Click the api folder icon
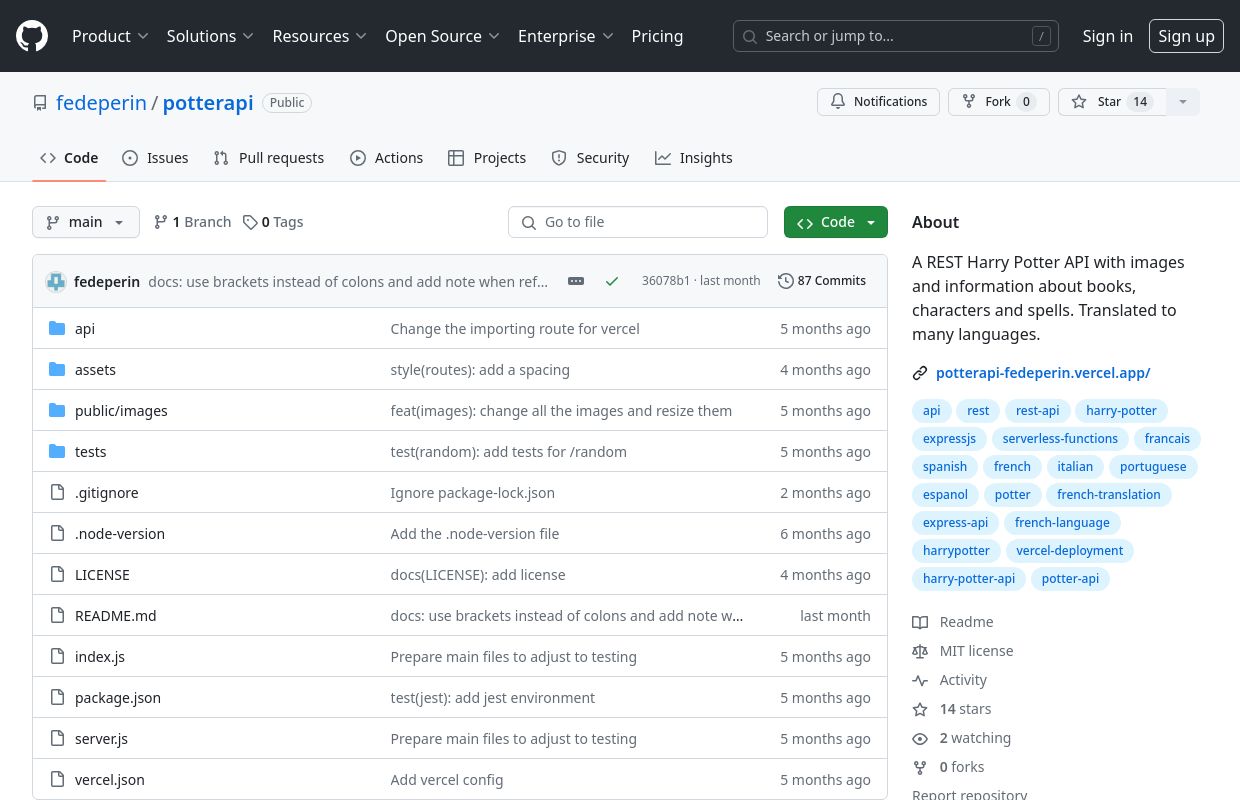This screenshot has height=800, width=1240. coord(57,329)
